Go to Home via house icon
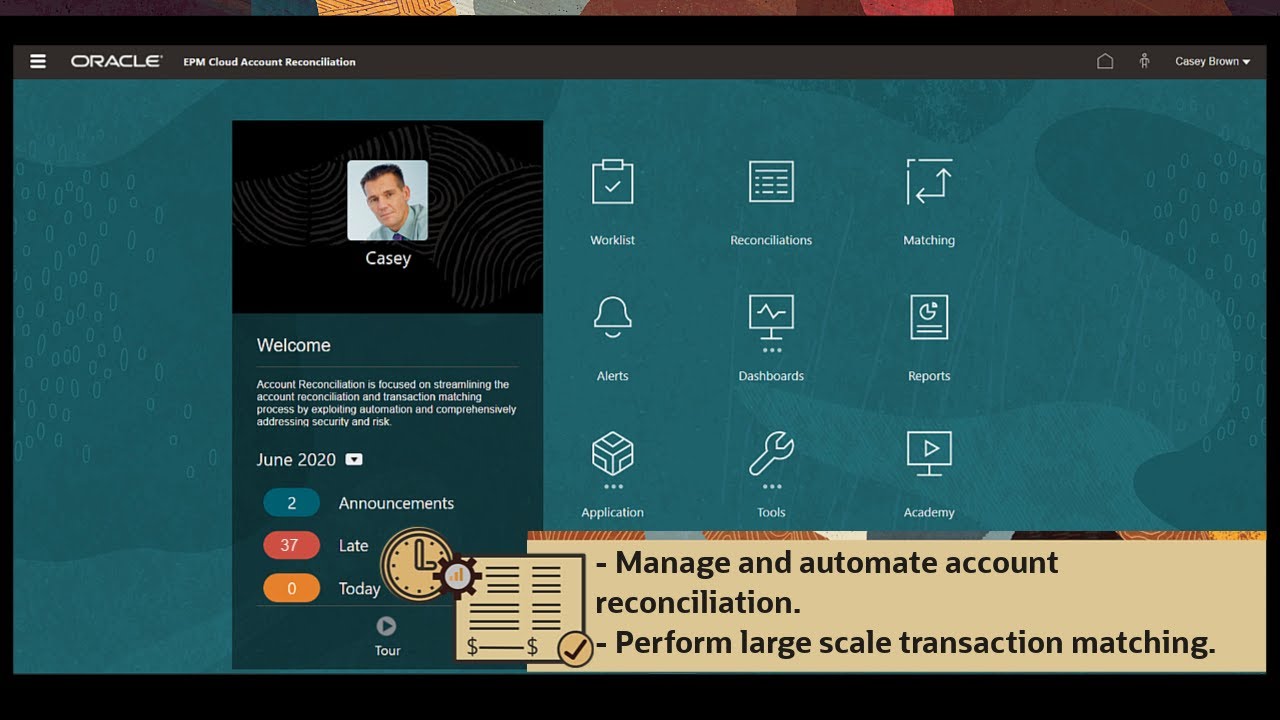 pos(1105,61)
